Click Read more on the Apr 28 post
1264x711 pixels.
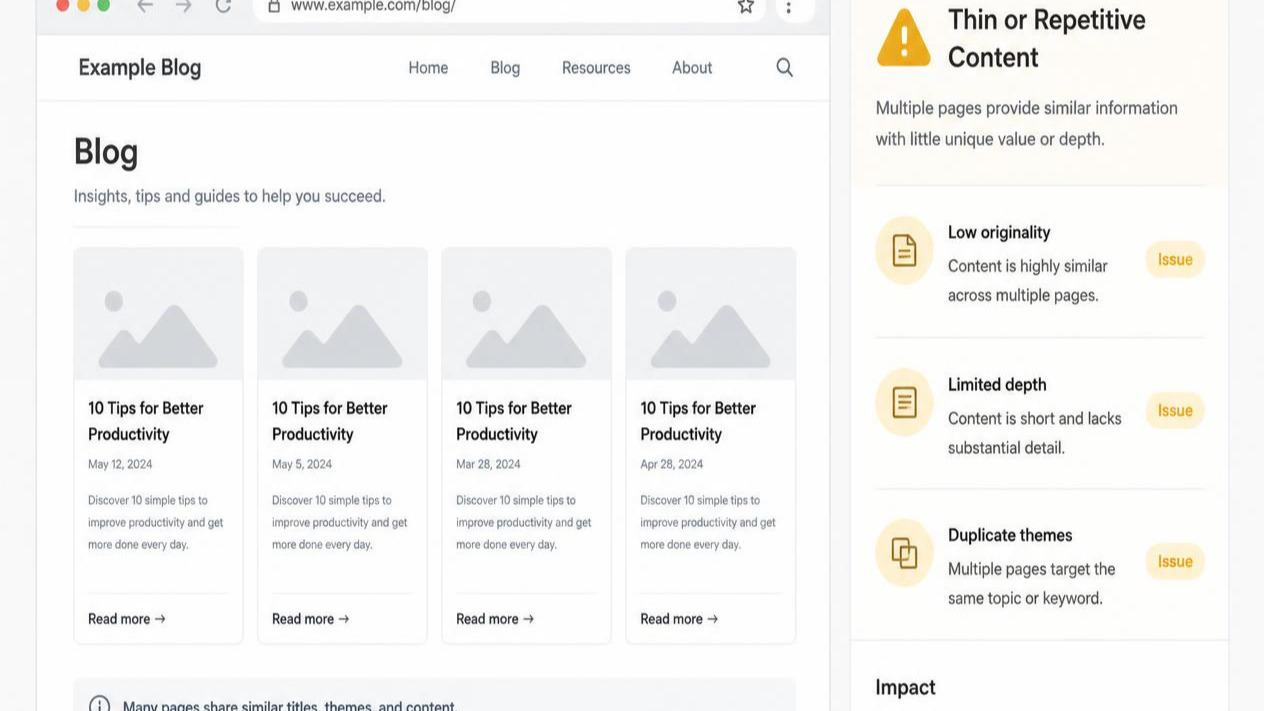(x=679, y=619)
